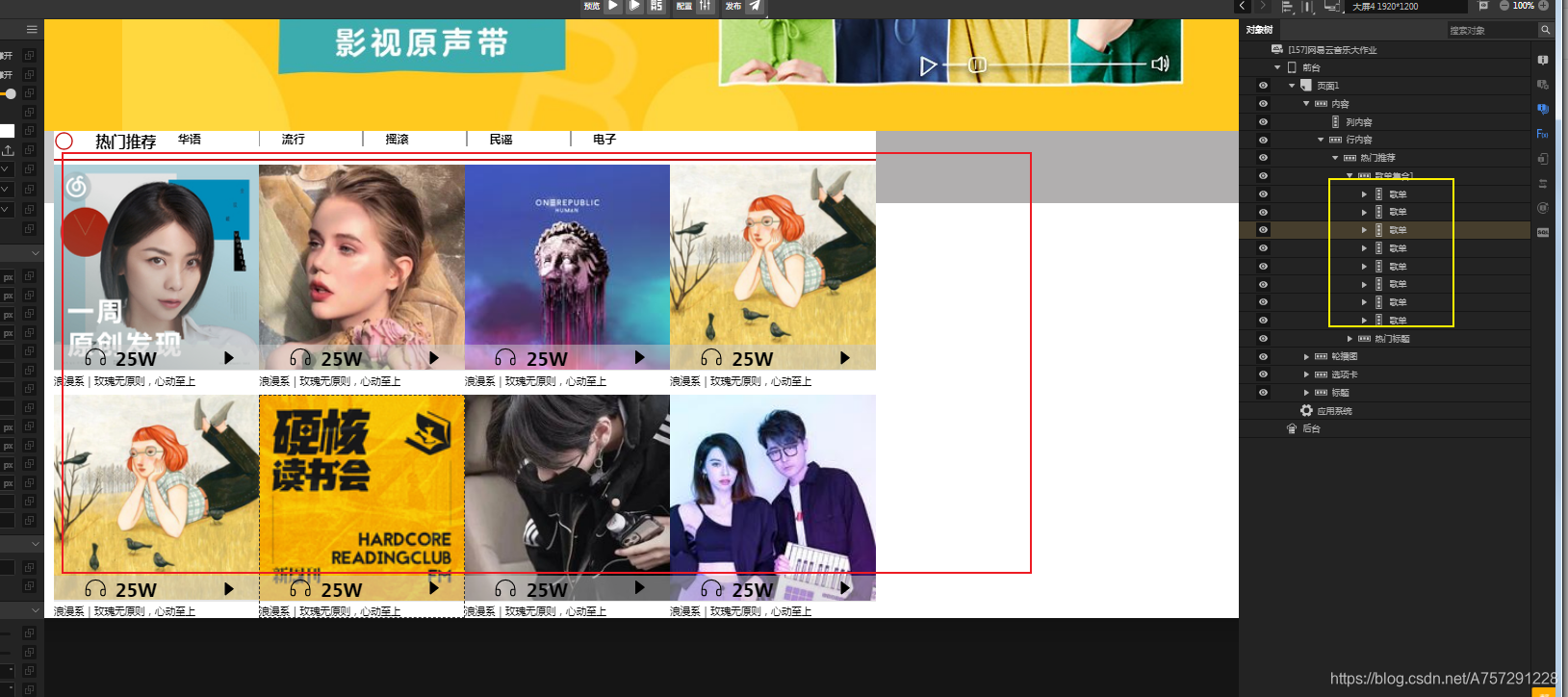Click the speaker volume icon on the video
Image resolution: width=1568 pixels, height=697 pixels.
click(1160, 64)
